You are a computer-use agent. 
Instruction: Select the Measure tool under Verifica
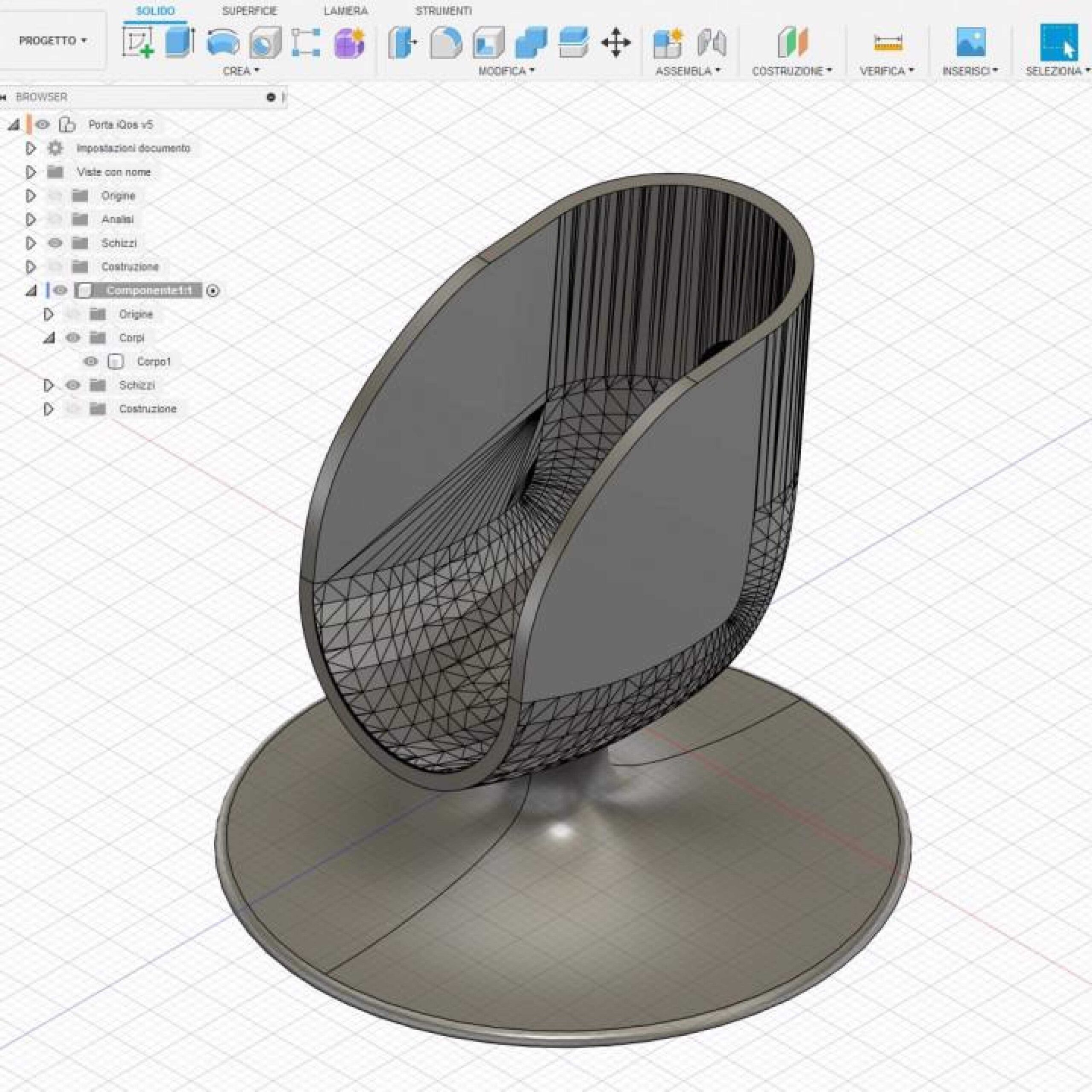(x=887, y=43)
